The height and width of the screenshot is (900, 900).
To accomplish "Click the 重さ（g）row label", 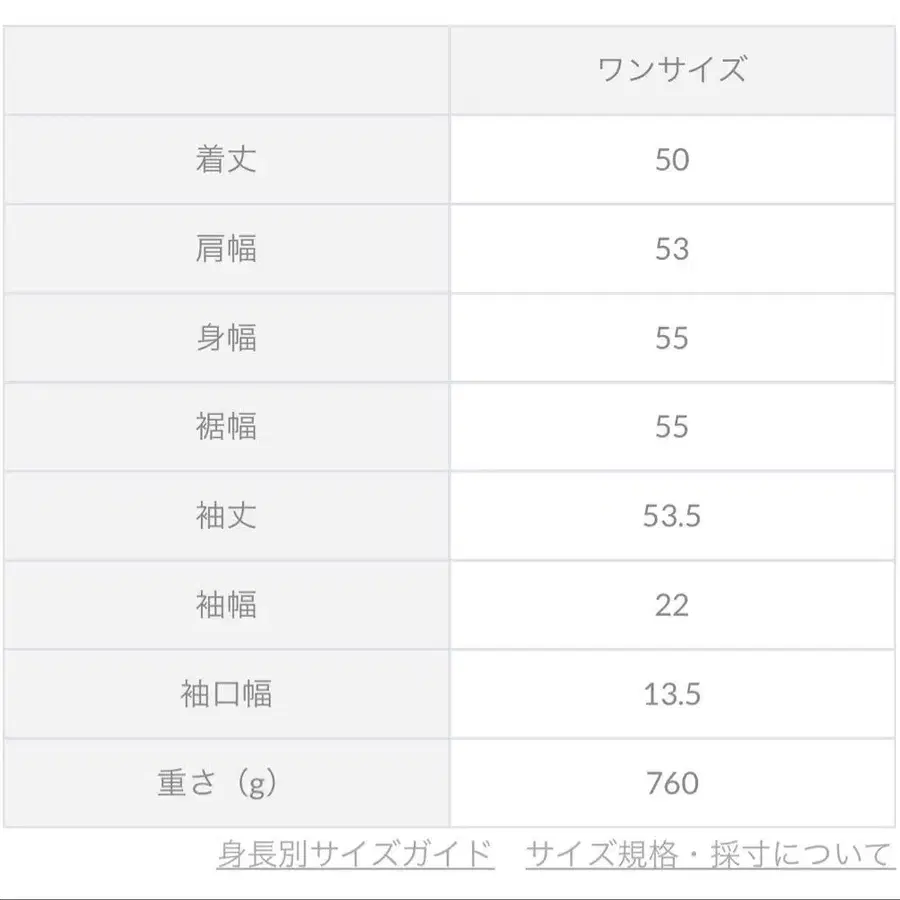I will pyautogui.click(x=228, y=783).
